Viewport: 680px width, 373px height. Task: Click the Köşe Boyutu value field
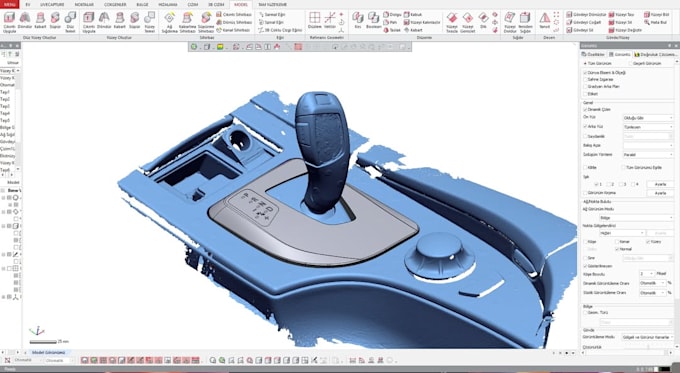[646, 274]
